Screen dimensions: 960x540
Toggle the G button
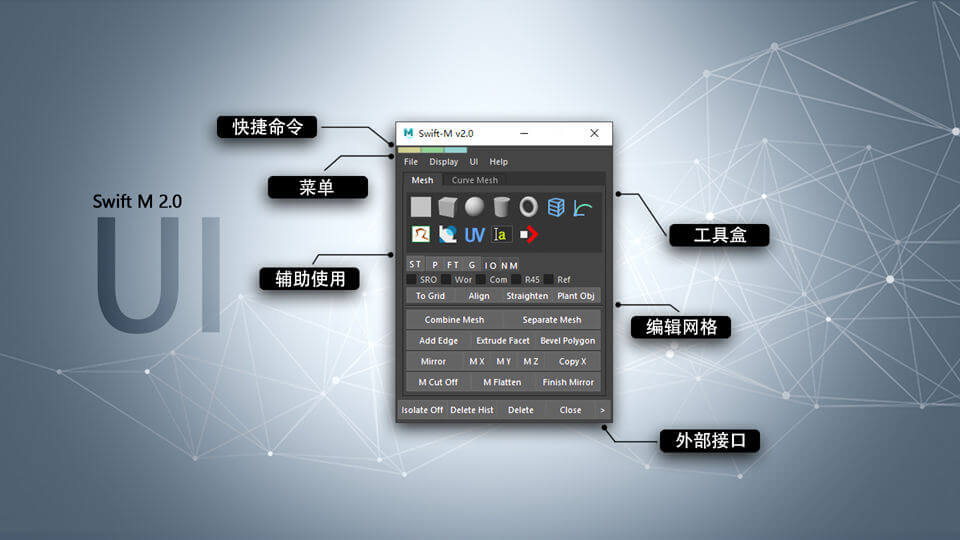471,264
